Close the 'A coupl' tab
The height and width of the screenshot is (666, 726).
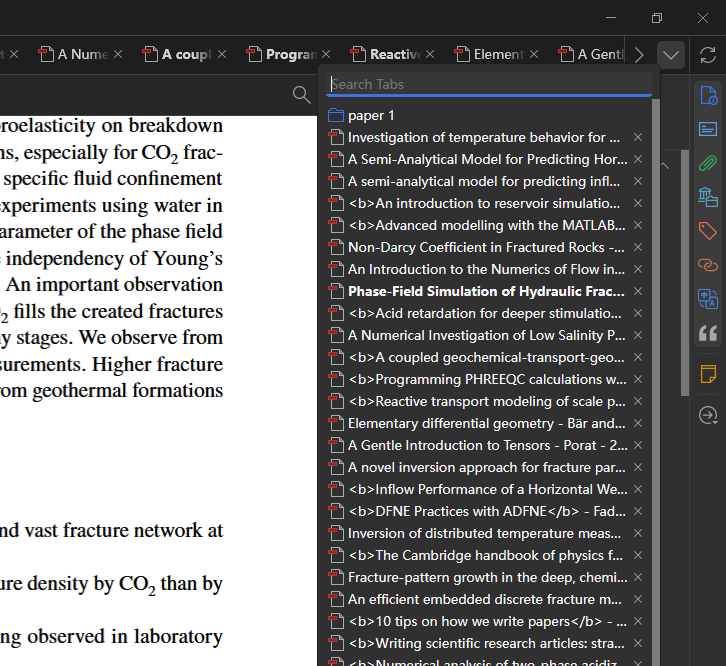click(222, 54)
